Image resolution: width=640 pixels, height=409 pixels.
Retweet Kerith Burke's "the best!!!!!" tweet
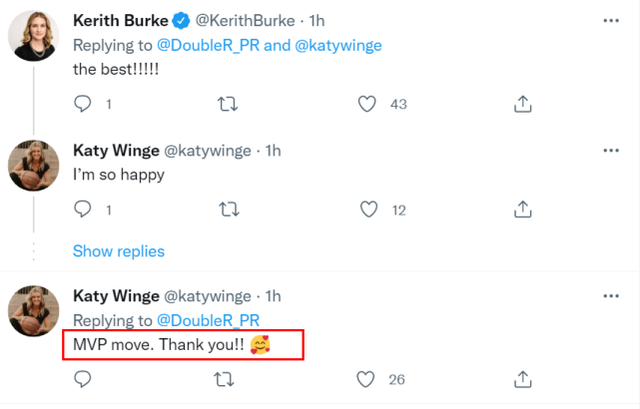coord(227,103)
